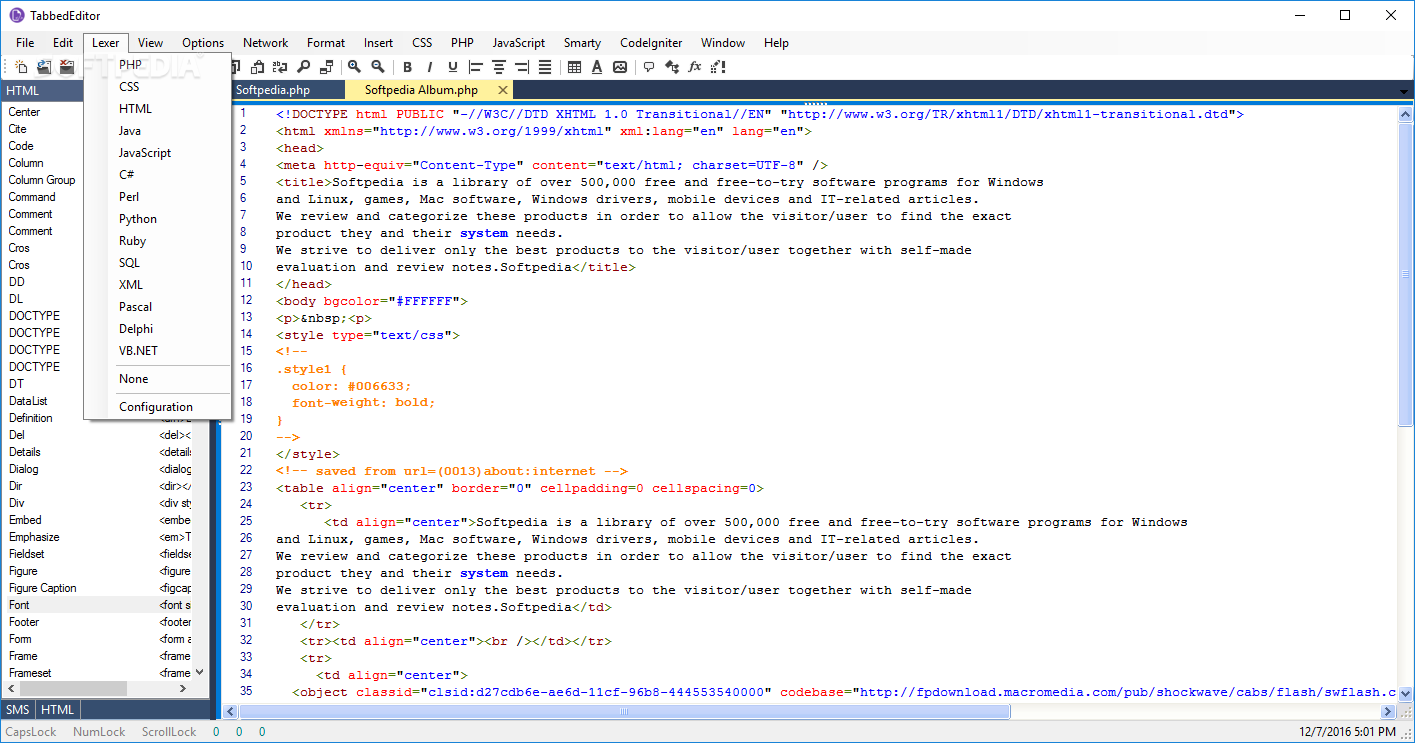Choose PHP lexer from the menu
The height and width of the screenshot is (743, 1415).
[x=159, y=65]
